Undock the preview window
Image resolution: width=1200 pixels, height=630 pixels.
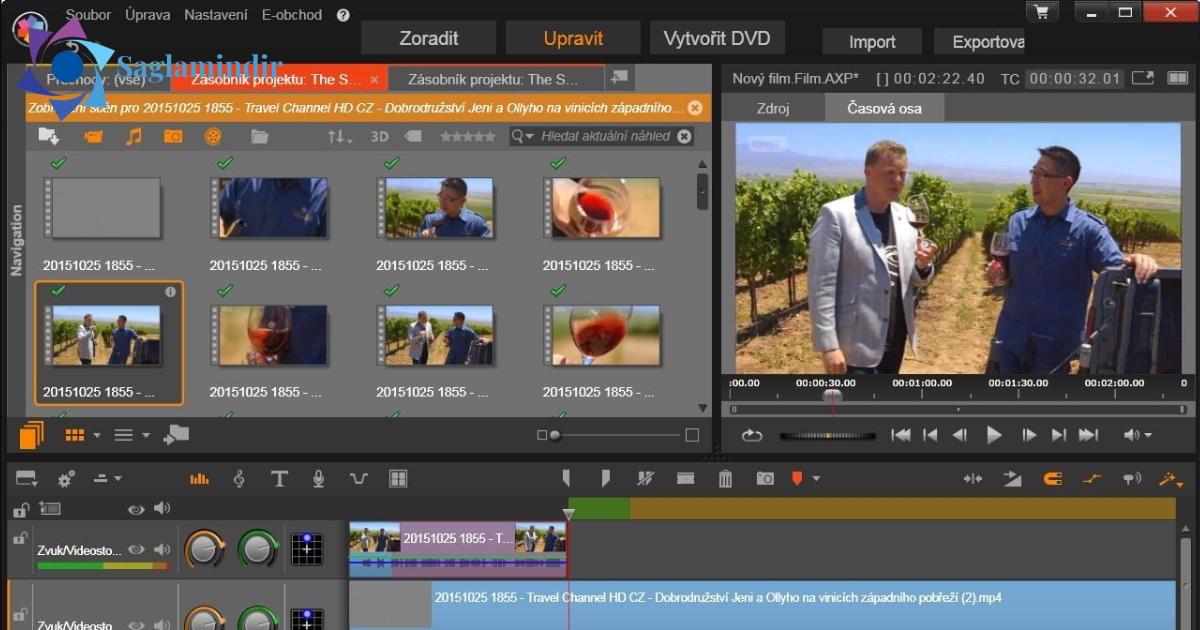1143,77
